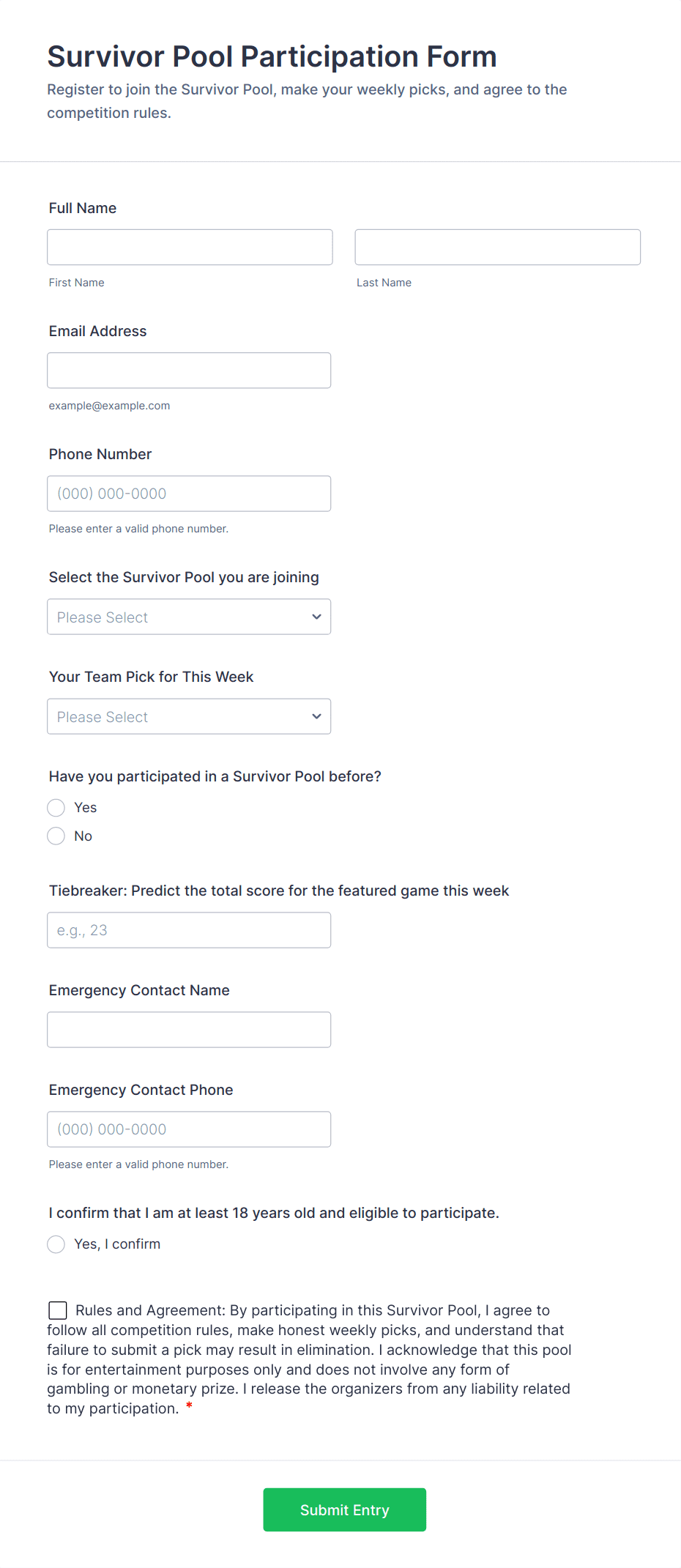
Task: Click the chevron arrow on Survivor Pool dropdown
Action: 316,617
